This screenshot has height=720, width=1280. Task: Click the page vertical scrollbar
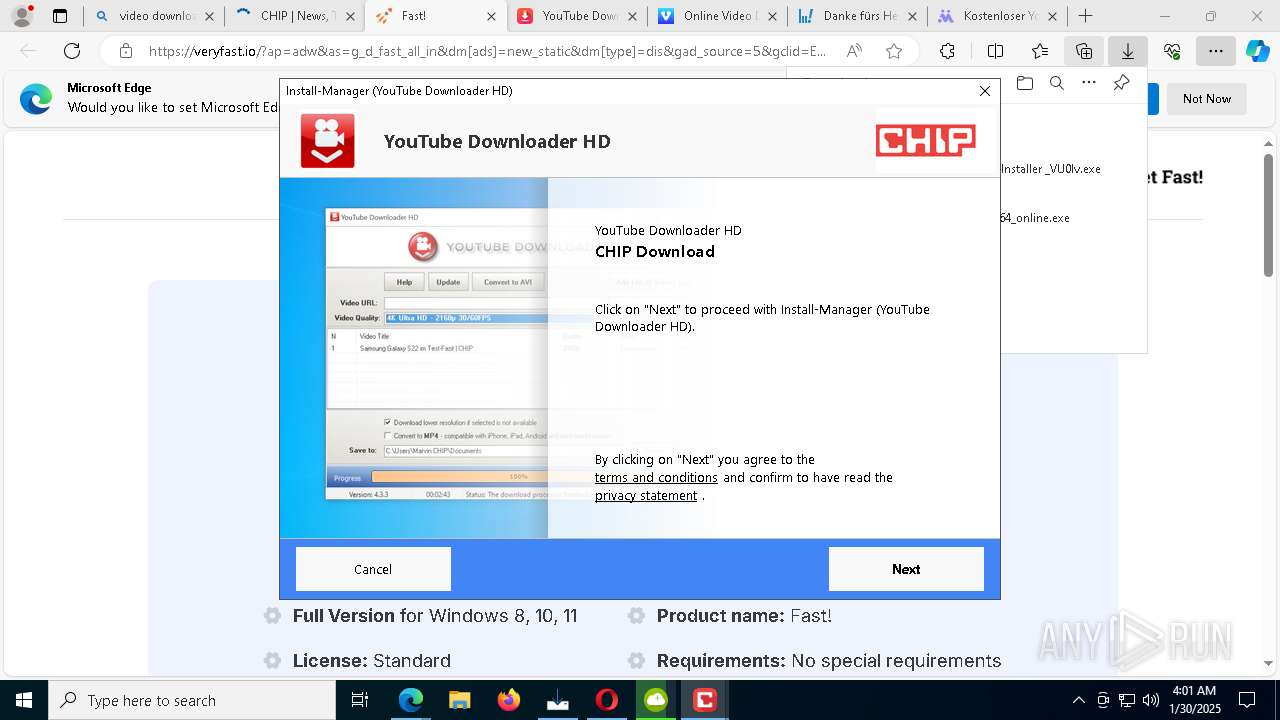click(1268, 215)
